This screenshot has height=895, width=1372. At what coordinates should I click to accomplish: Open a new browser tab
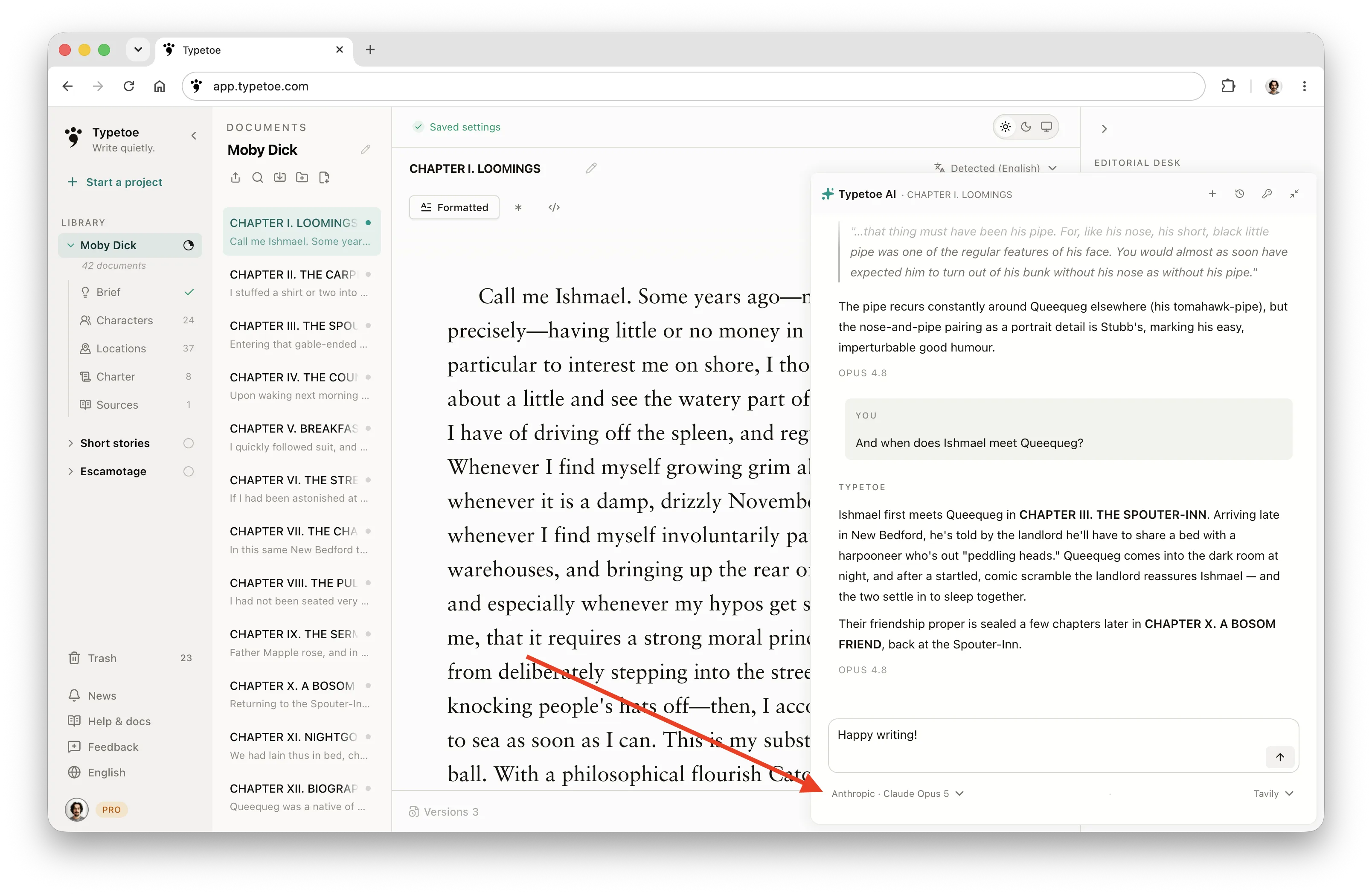coord(370,49)
